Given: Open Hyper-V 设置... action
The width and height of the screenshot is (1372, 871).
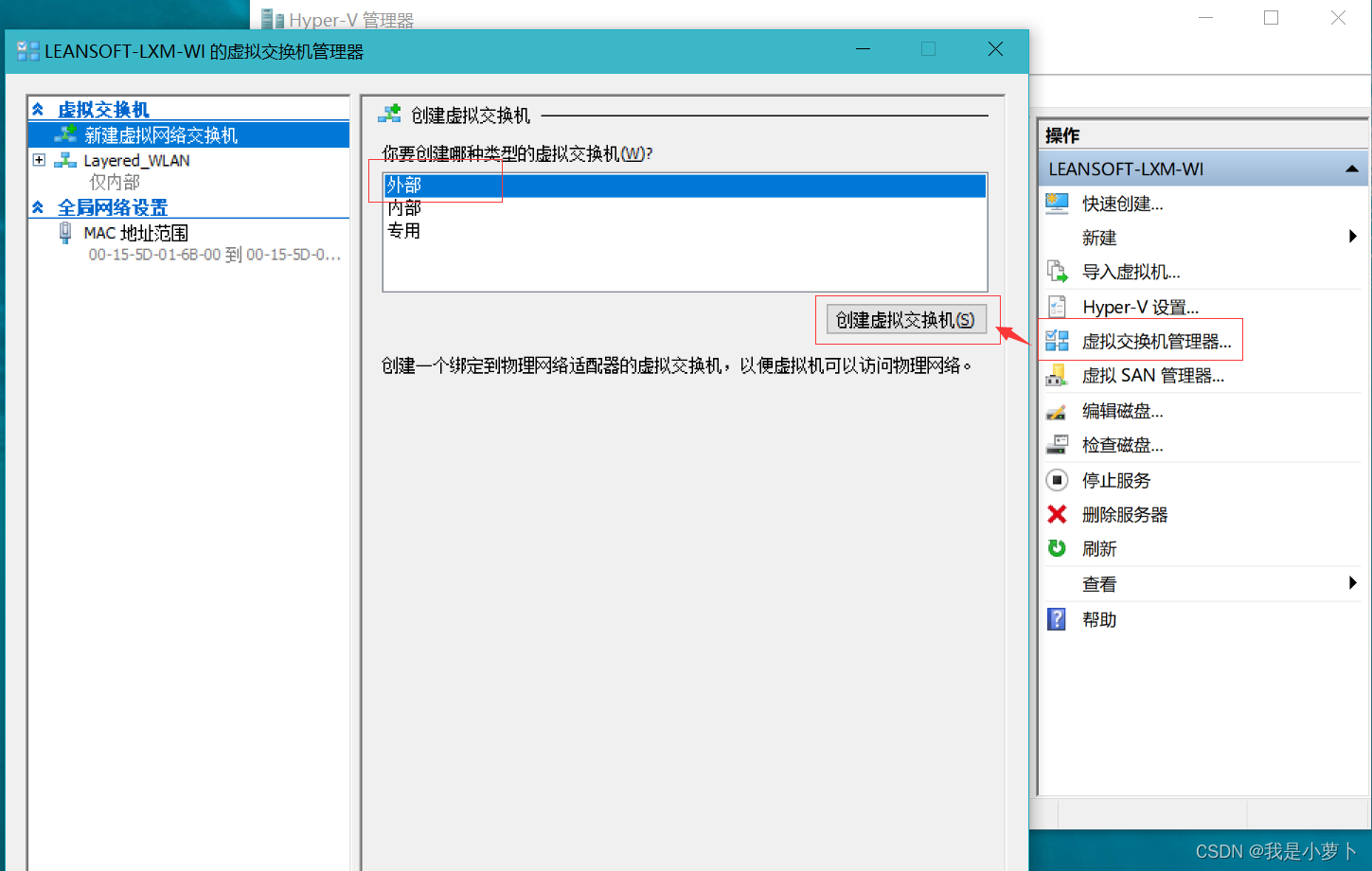Looking at the screenshot, I should click(x=1140, y=307).
